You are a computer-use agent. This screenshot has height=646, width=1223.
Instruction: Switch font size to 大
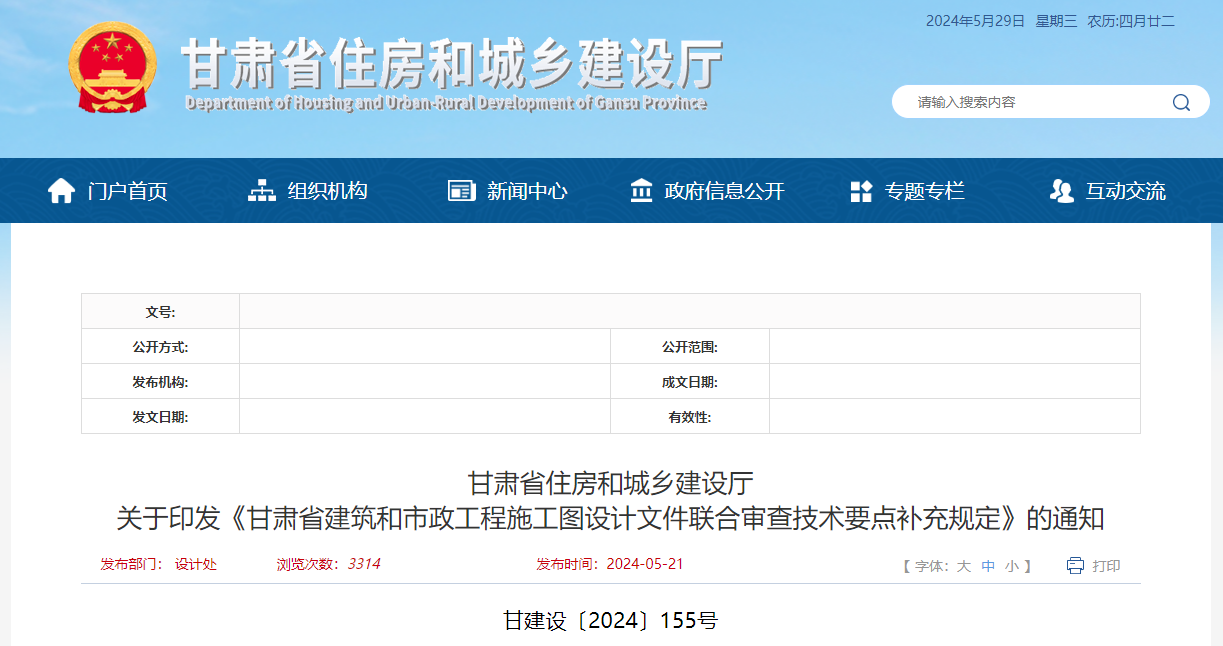pyautogui.click(x=963, y=565)
